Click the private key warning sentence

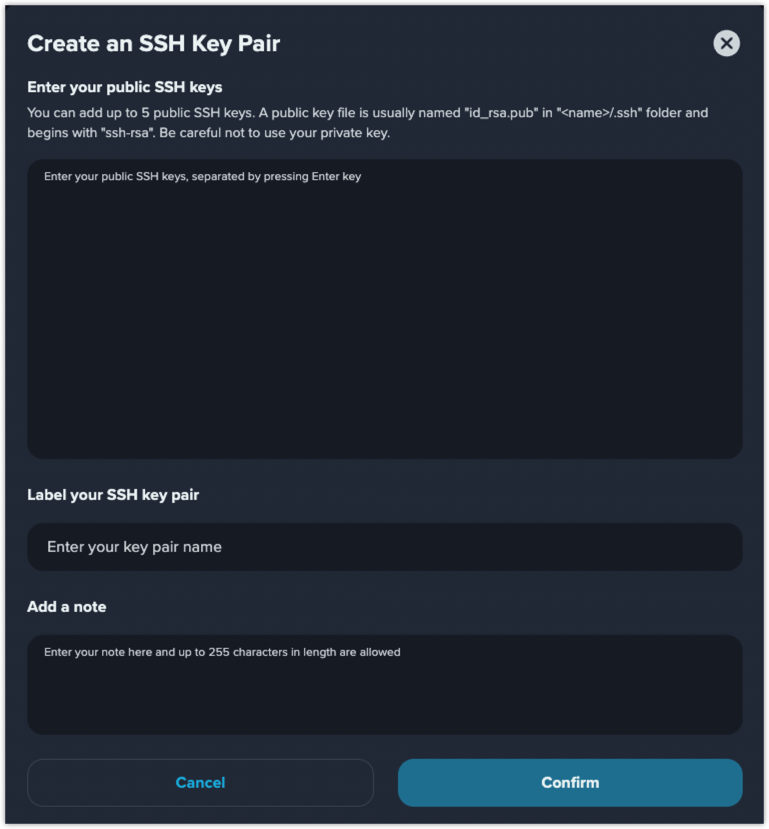[274, 133]
